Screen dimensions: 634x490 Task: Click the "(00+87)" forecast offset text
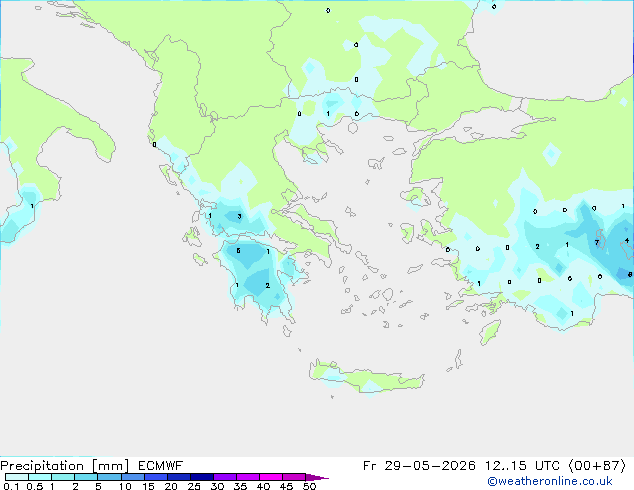(x=597, y=466)
